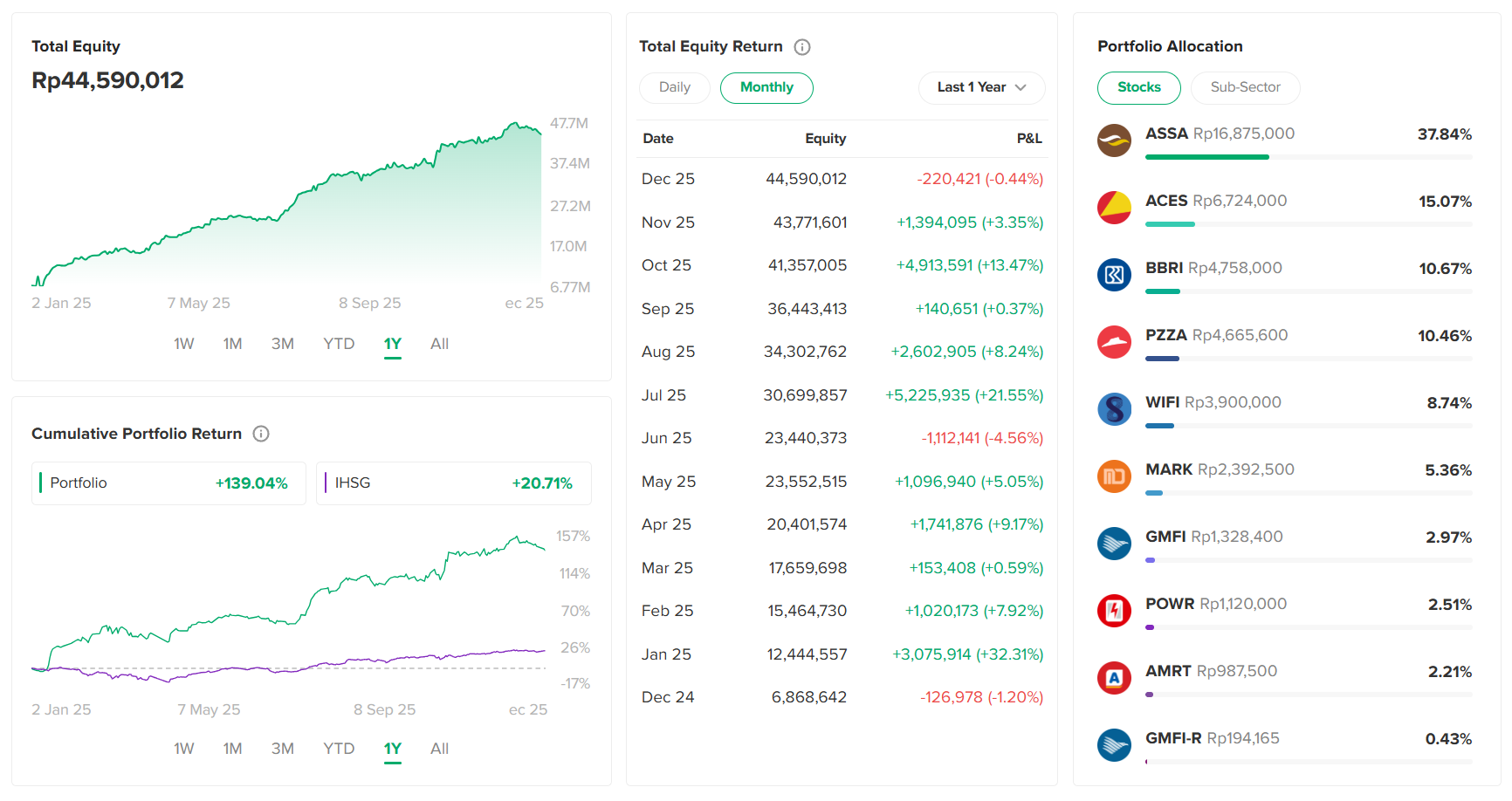
Task: Click Jun 25 P&L -1,112,141 (-4.56%)
Action: pos(982,438)
